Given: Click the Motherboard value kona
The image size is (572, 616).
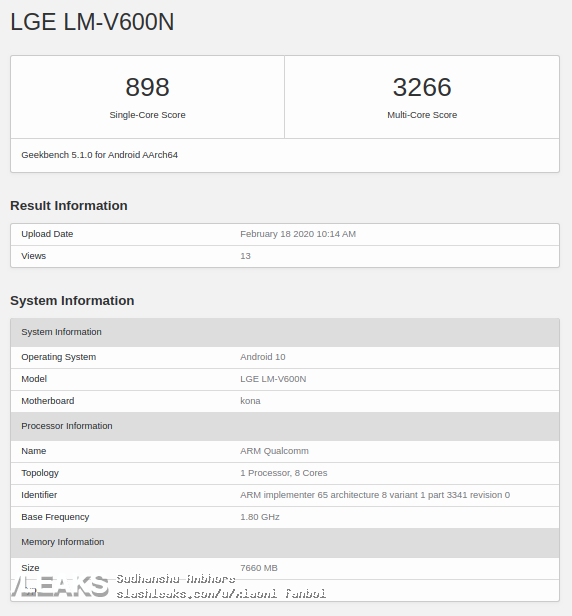Looking at the screenshot, I should tap(250, 401).
